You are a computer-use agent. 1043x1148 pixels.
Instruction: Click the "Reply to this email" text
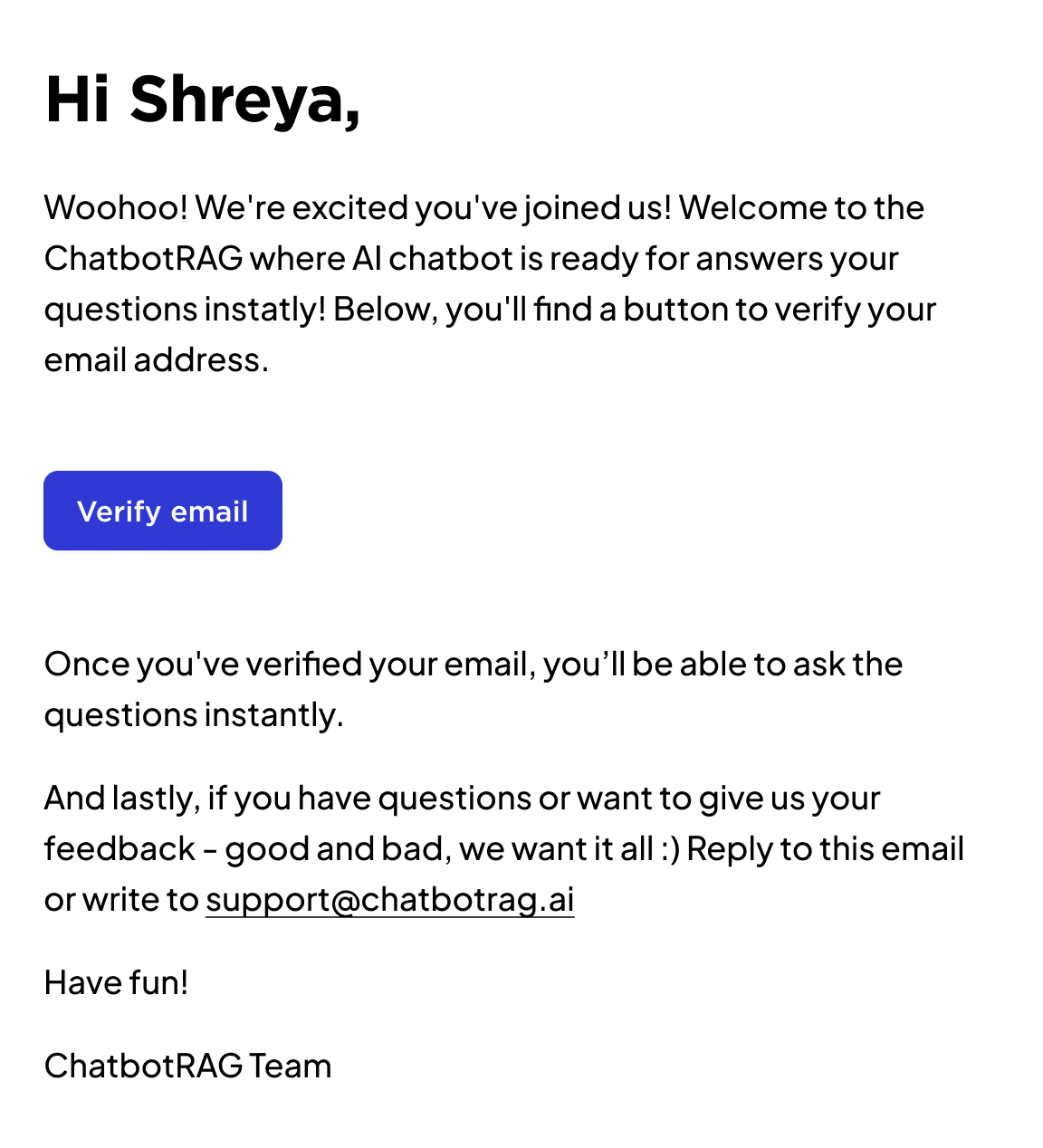click(x=826, y=849)
